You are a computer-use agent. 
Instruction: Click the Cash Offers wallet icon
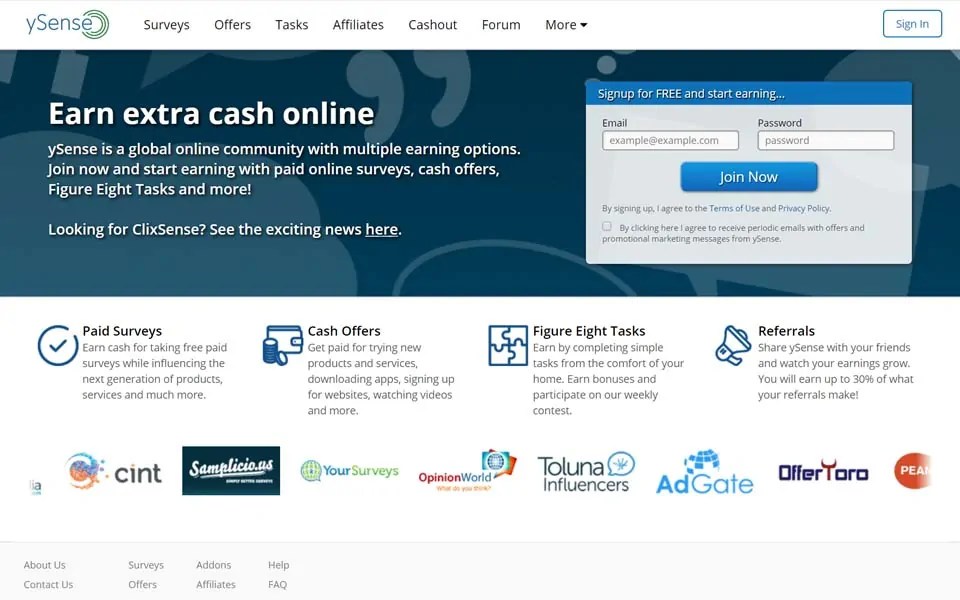pos(281,343)
